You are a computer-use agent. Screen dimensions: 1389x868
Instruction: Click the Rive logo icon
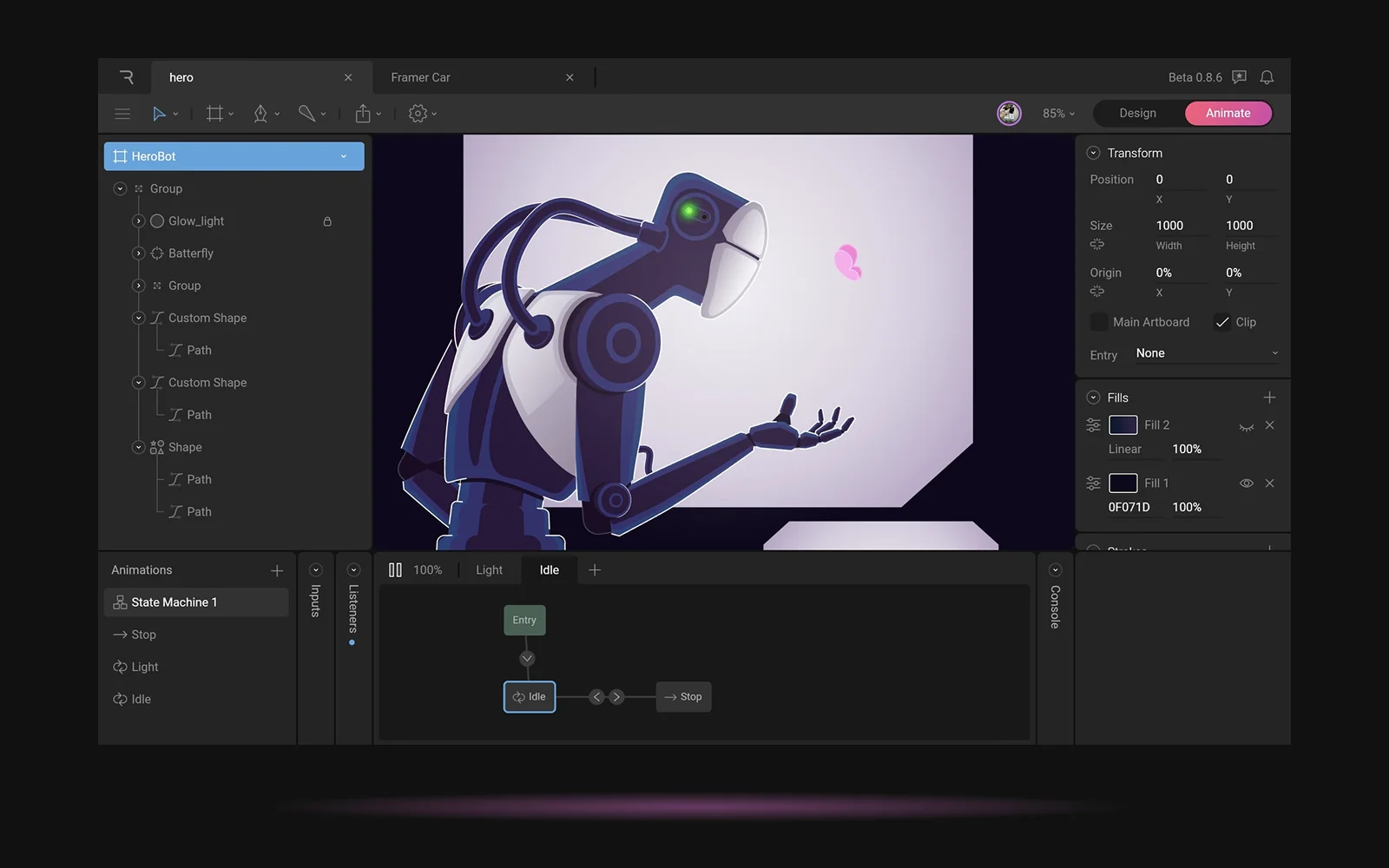[x=127, y=77]
